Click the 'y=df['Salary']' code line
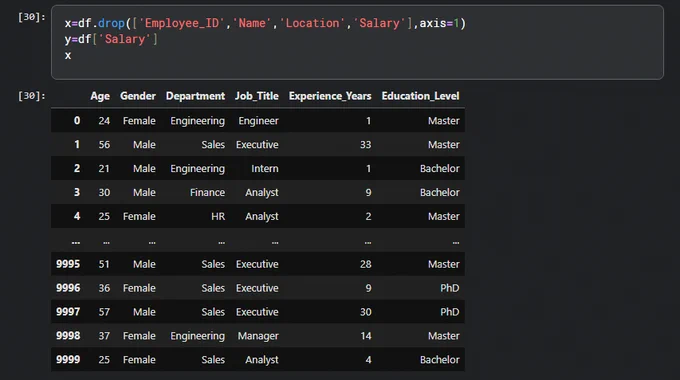 coord(111,39)
